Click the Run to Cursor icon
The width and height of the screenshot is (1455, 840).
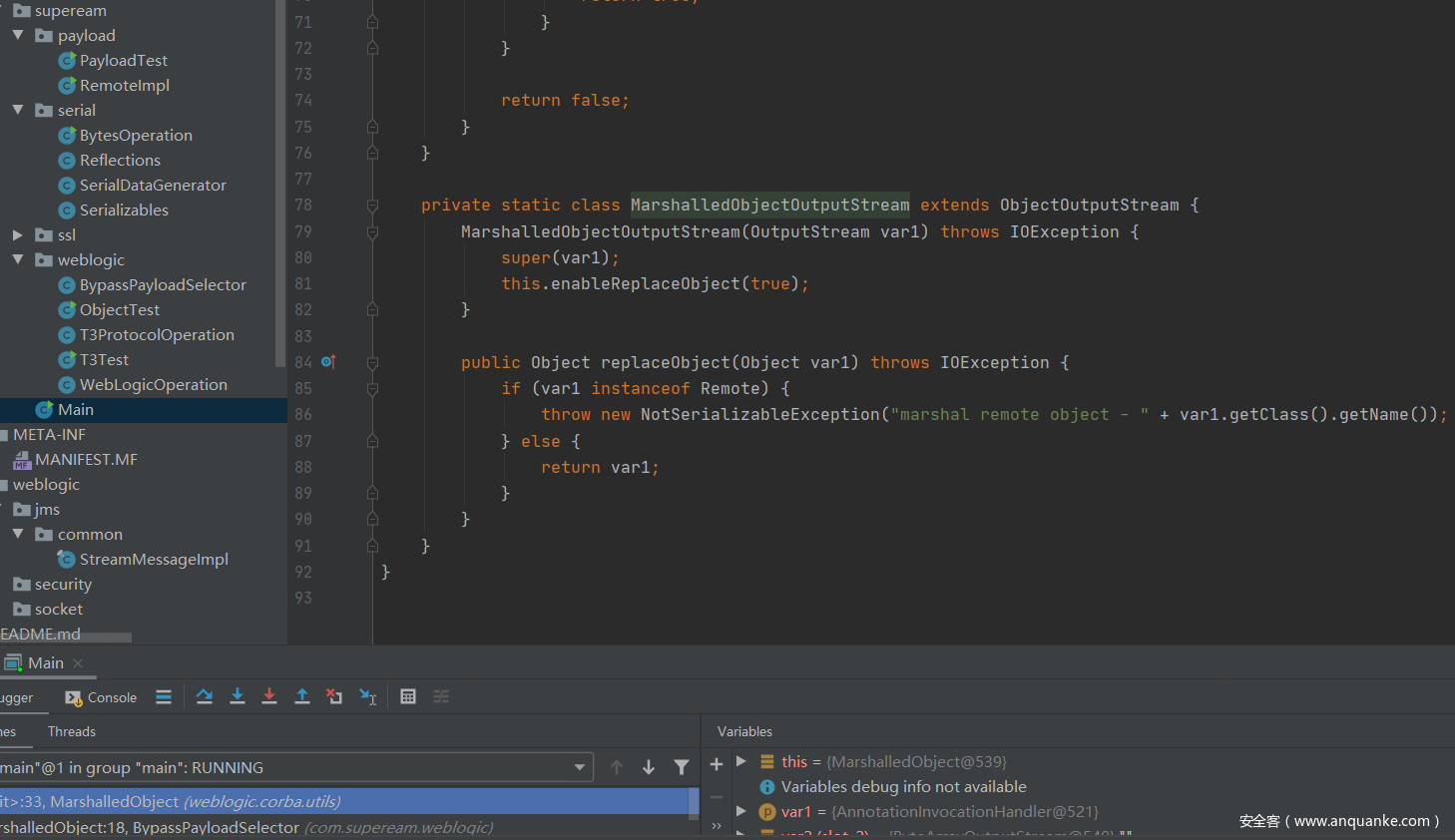pyautogui.click(x=368, y=696)
